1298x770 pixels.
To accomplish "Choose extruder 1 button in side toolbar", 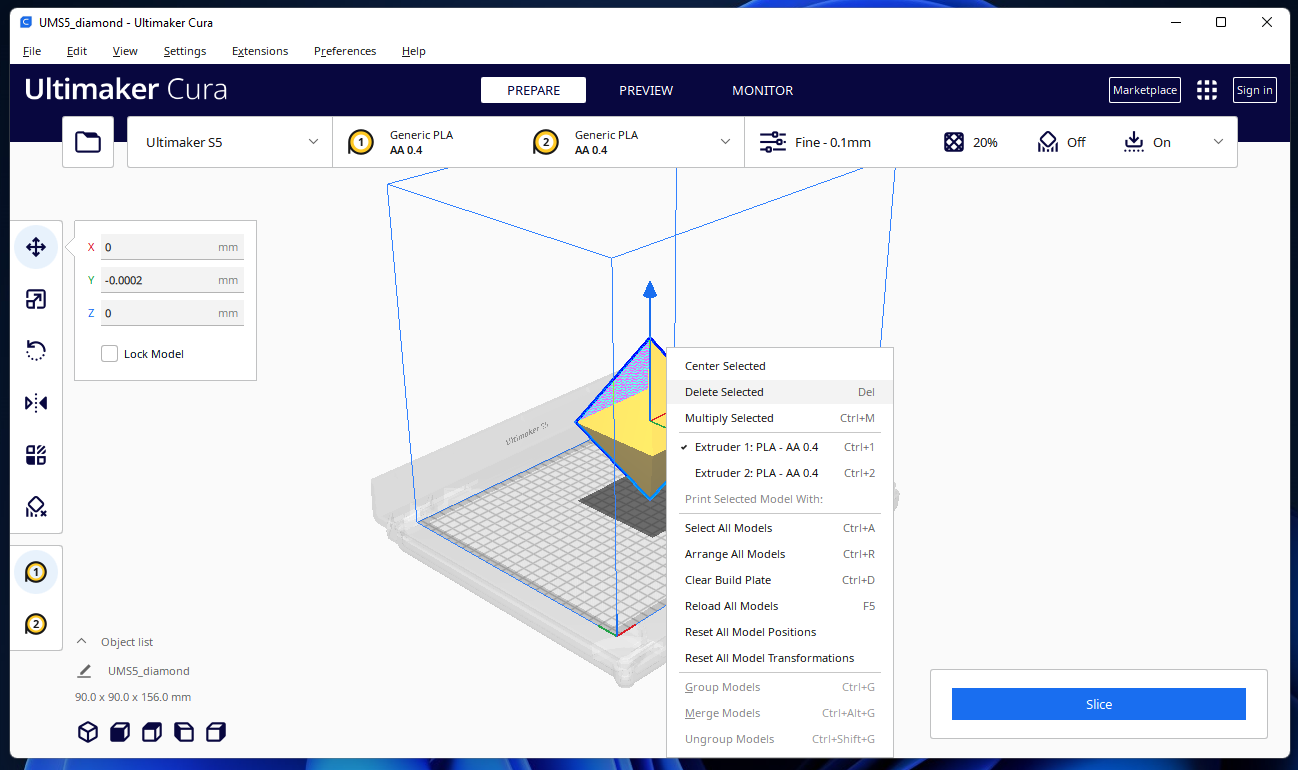I will coord(36,572).
